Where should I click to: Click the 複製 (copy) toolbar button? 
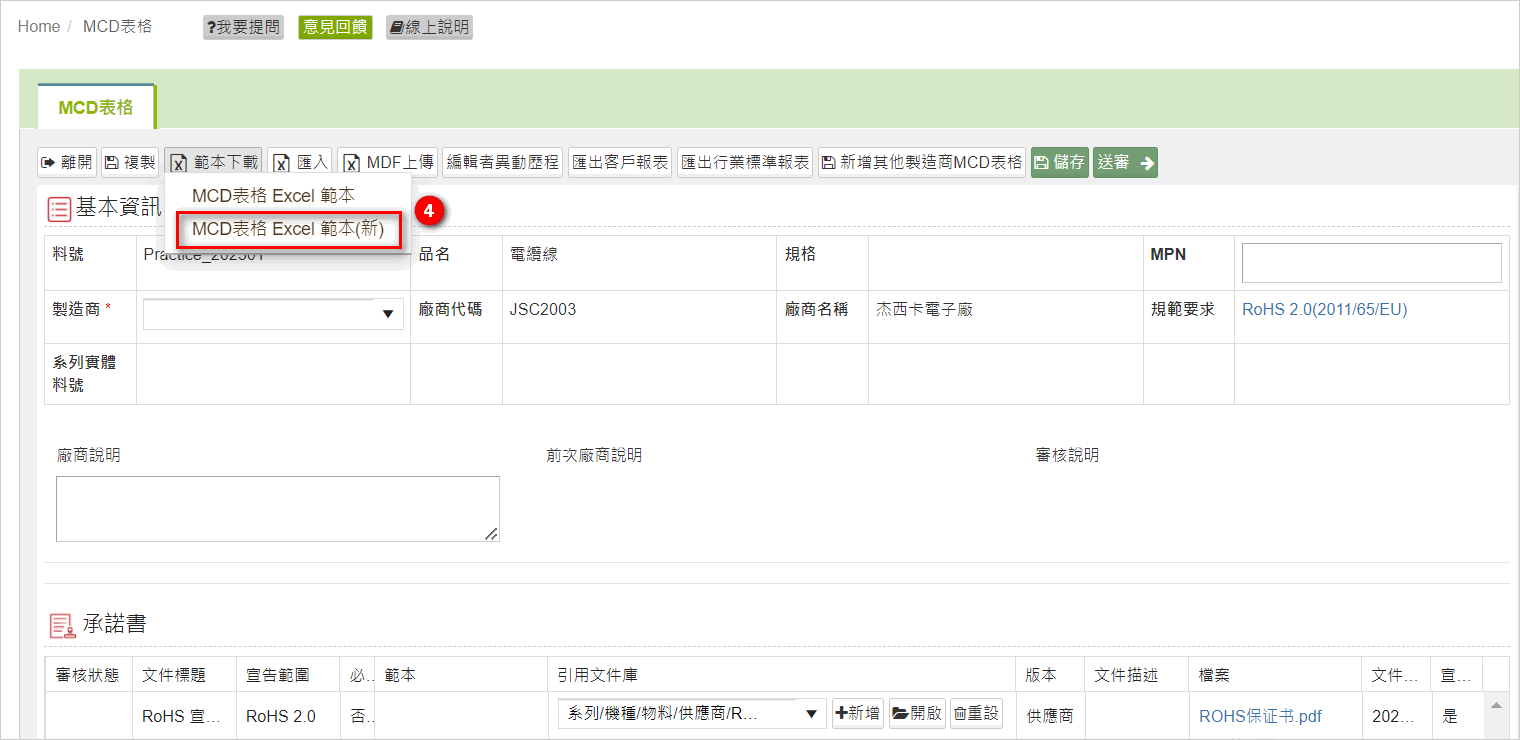pos(130,162)
